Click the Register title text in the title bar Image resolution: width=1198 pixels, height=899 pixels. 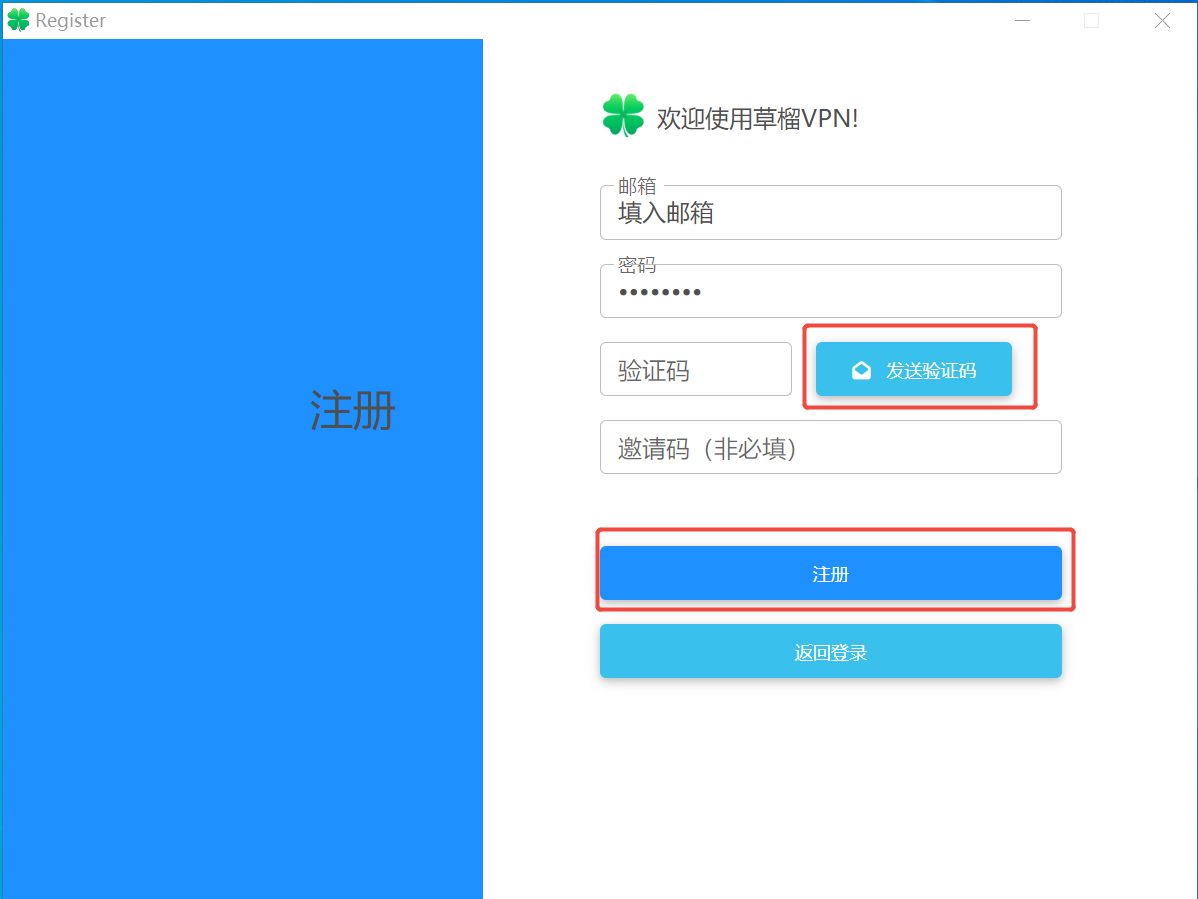coord(70,20)
